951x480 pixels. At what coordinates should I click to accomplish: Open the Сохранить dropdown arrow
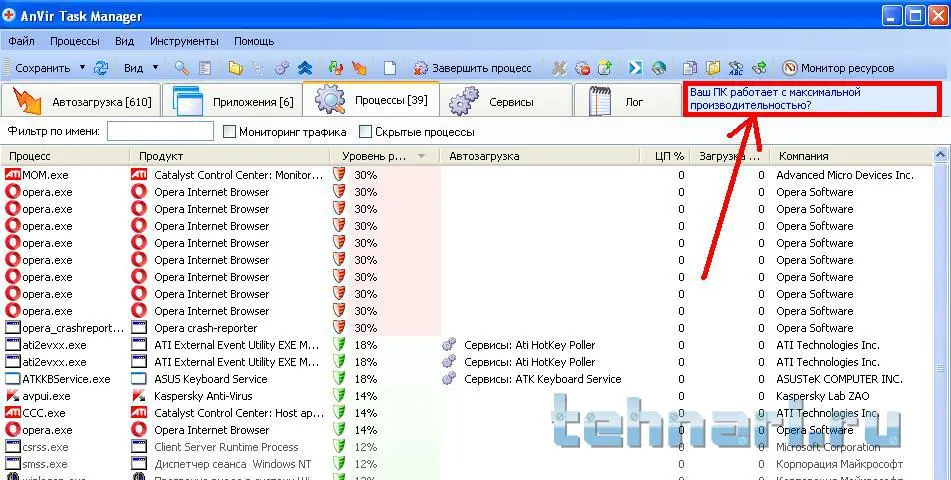82,67
